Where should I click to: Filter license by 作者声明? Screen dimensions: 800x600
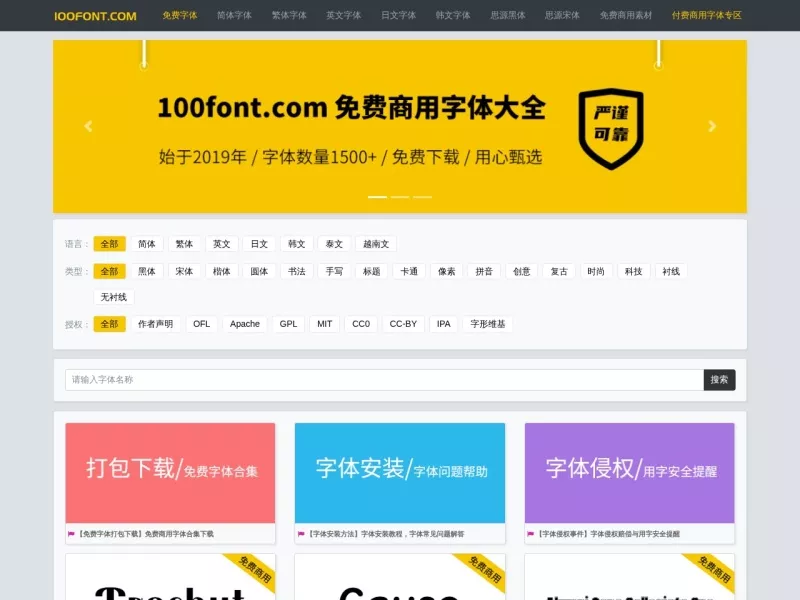[156, 324]
